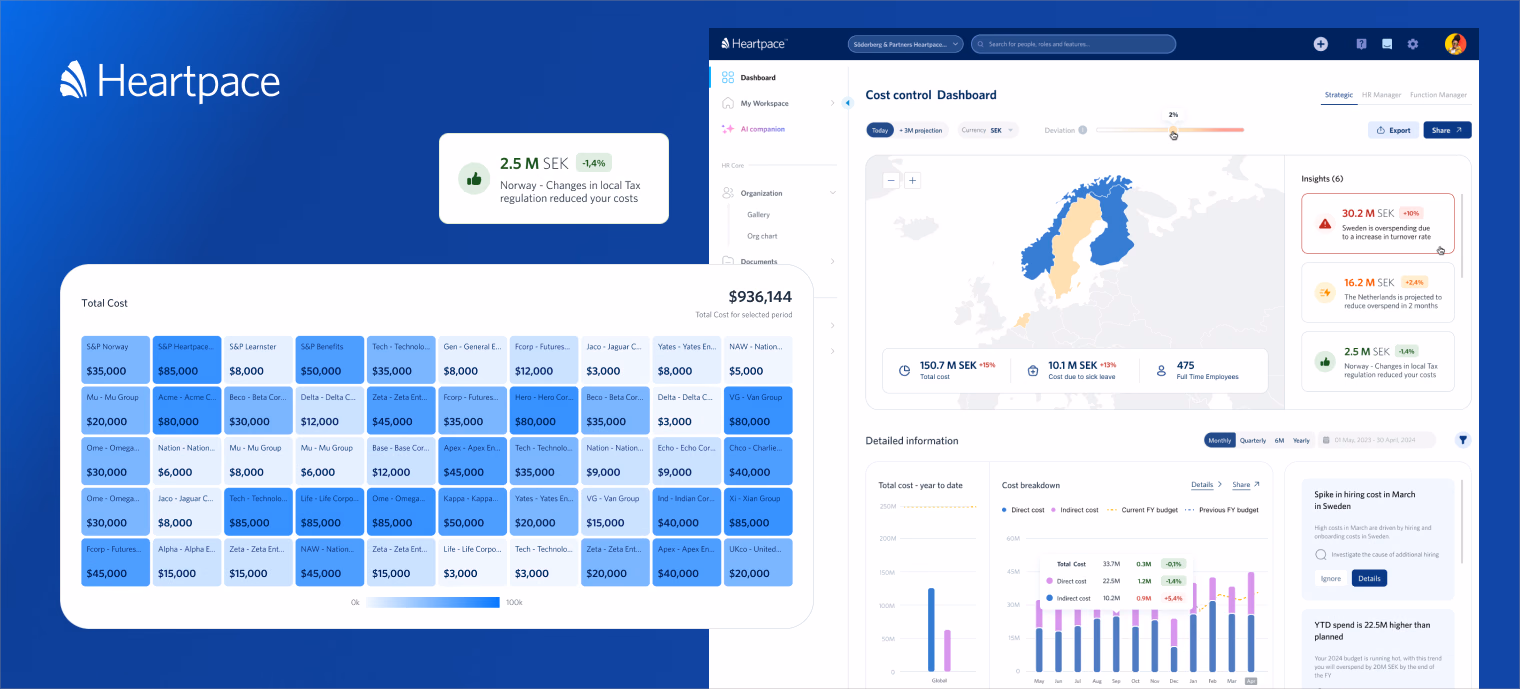Expand My Workspace with its chevron

coord(832,103)
